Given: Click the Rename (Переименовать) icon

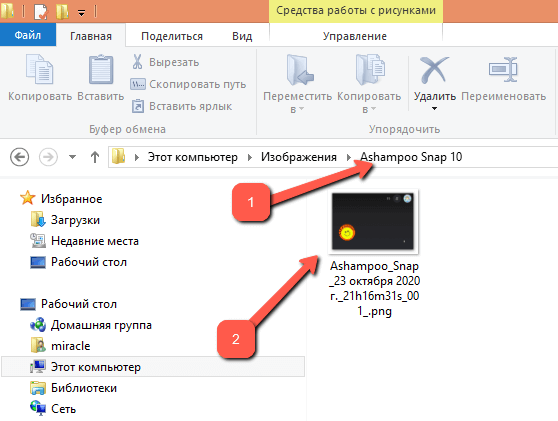Looking at the screenshot, I should tap(503, 69).
